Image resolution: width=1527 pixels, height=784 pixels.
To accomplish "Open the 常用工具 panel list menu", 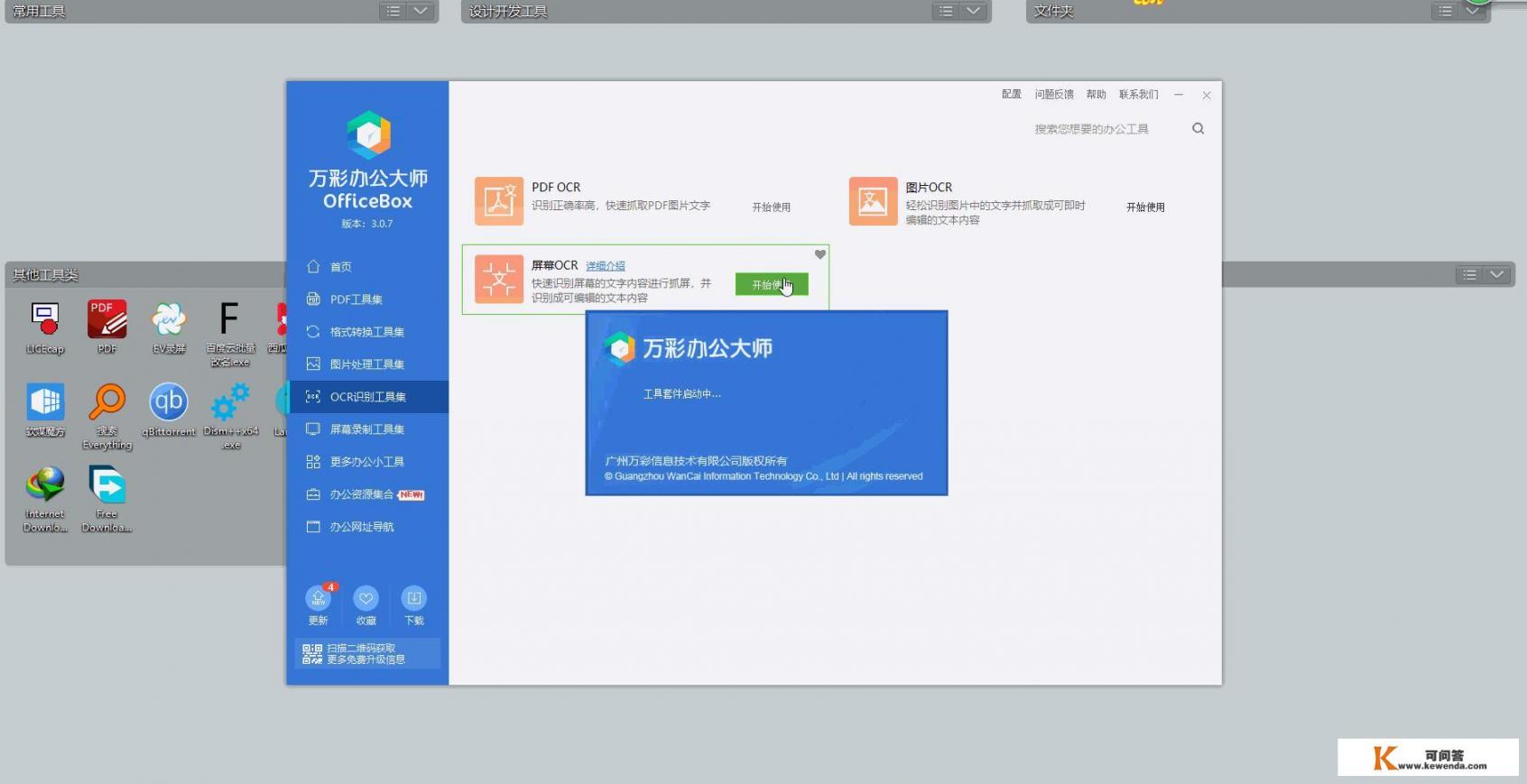I will 393,11.
